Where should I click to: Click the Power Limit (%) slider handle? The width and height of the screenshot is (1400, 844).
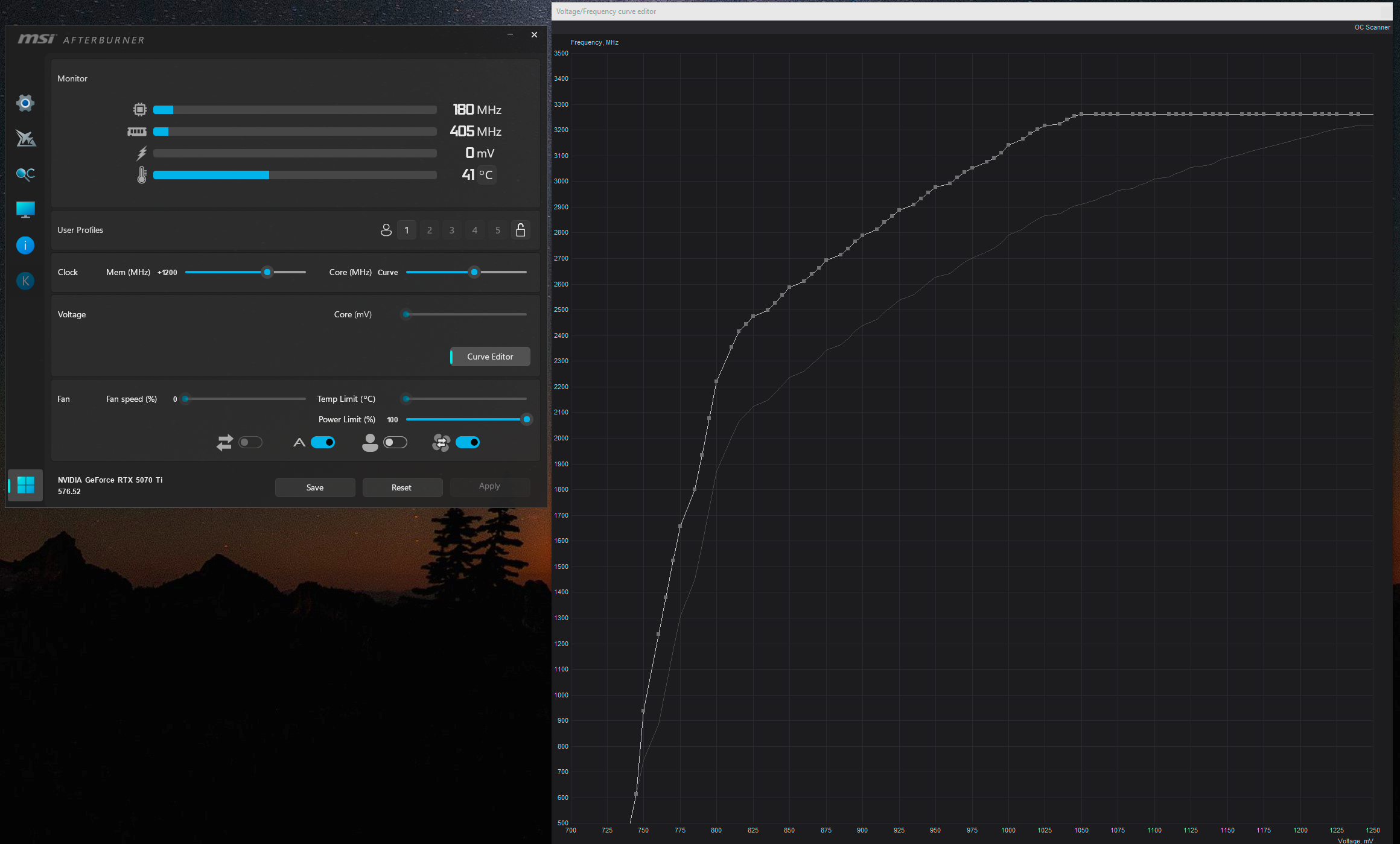coord(527,419)
